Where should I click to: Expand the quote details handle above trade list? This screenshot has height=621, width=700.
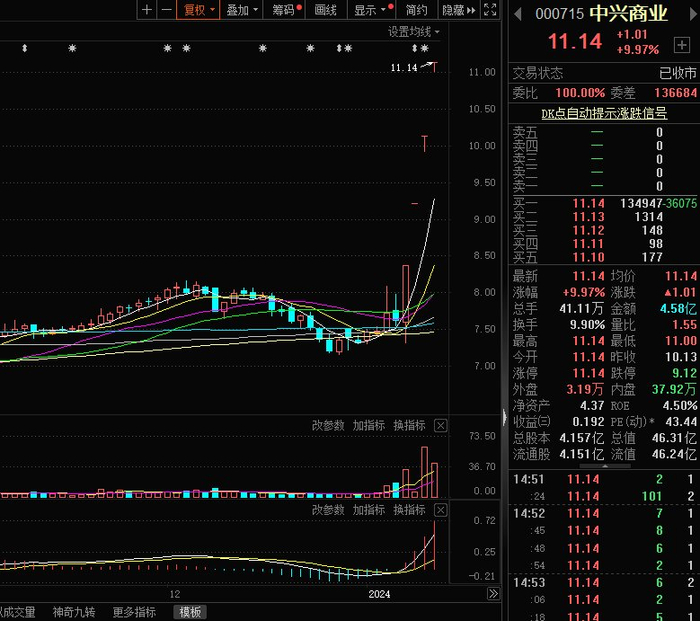click(x=605, y=466)
